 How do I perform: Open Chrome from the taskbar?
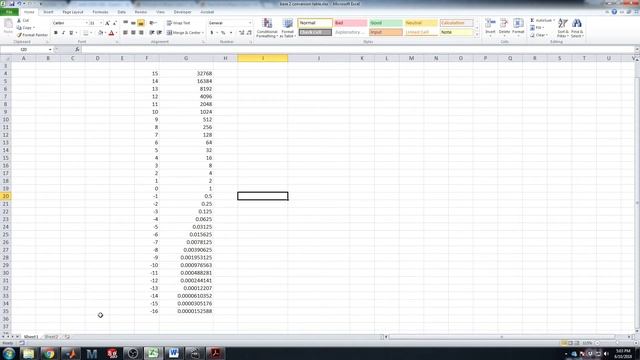click(49, 353)
